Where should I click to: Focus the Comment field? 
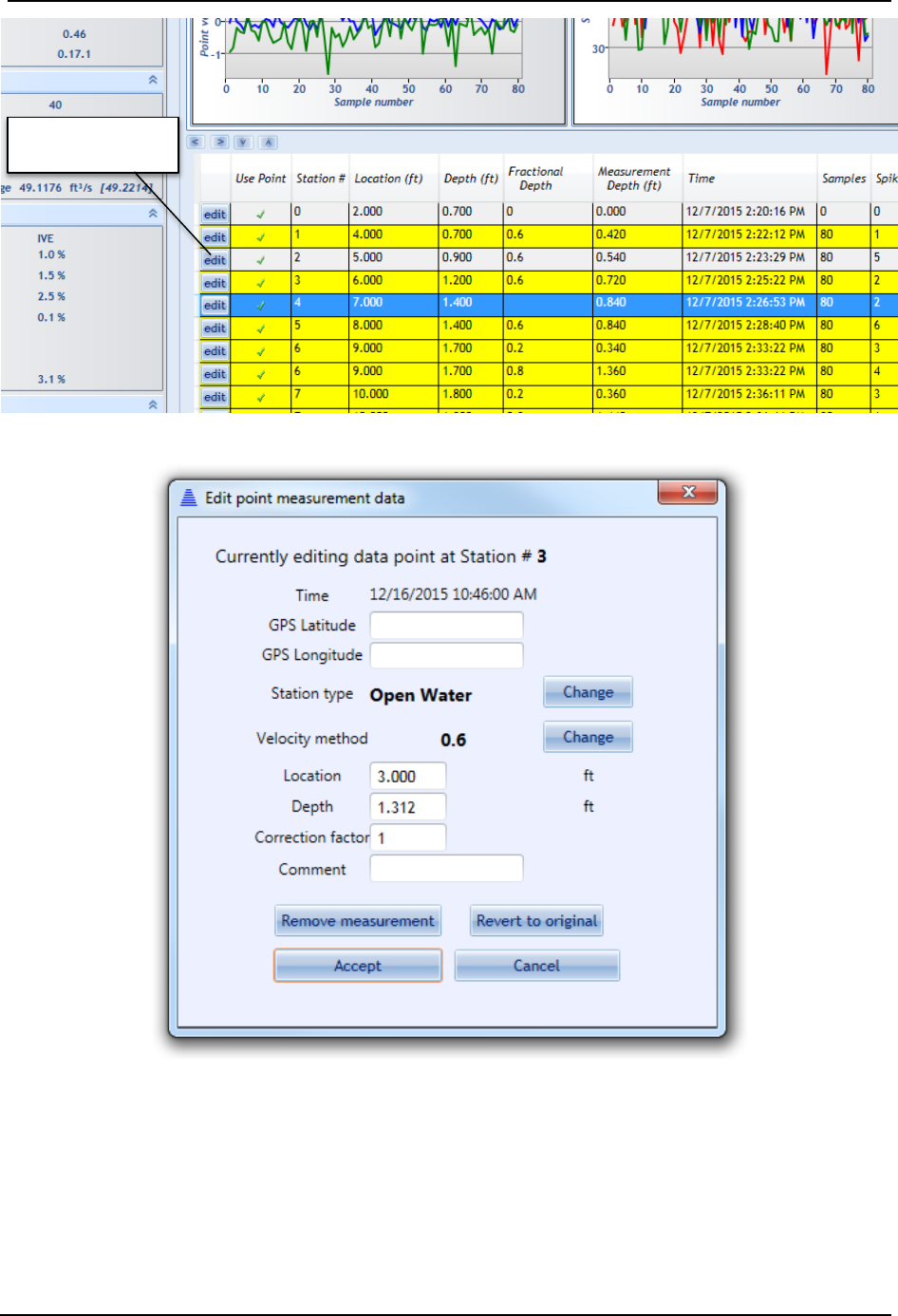point(446,869)
